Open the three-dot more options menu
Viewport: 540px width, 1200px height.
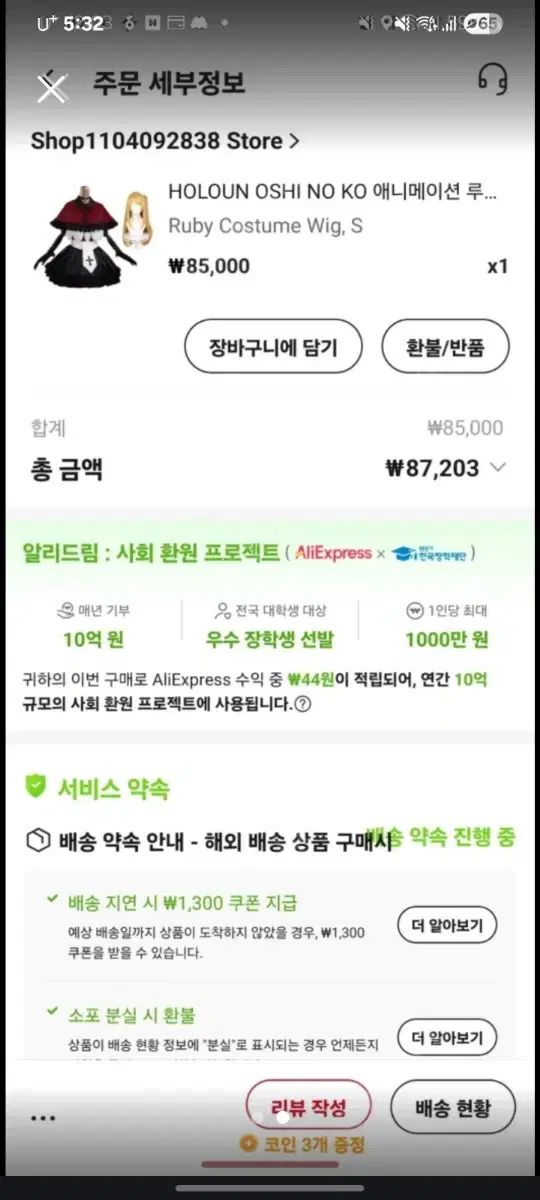click(x=43, y=1118)
